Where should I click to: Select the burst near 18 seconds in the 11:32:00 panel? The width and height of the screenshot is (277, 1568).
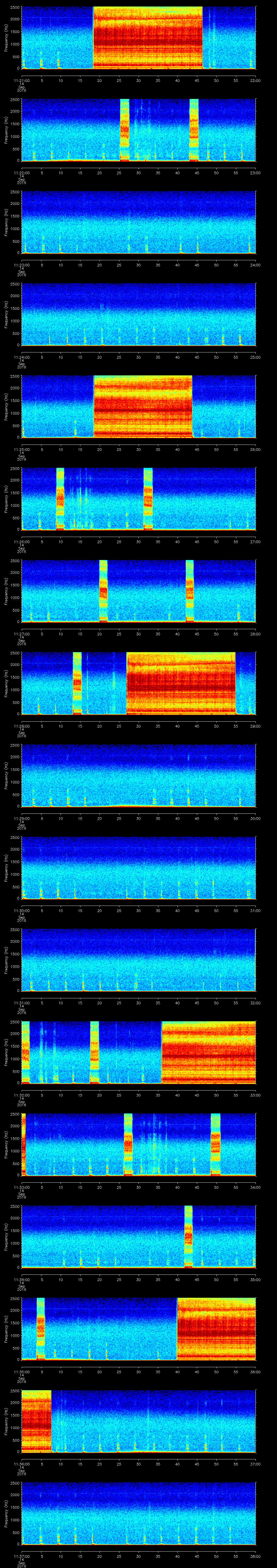point(94,1052)
